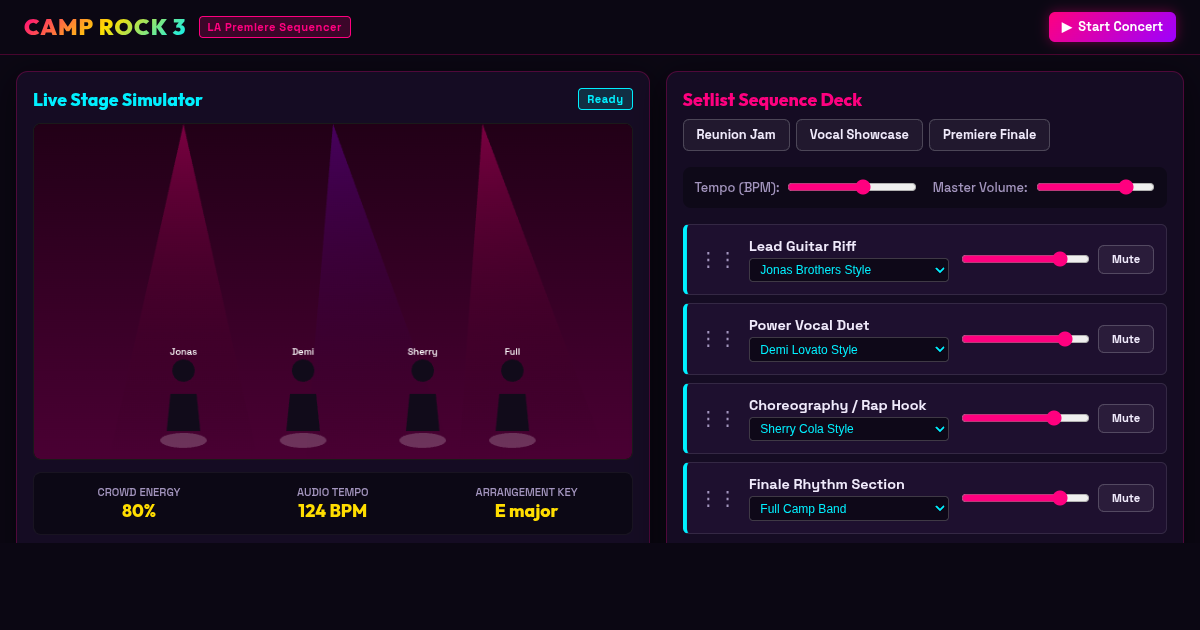The width and height of the screenshot is (1200, 630).
Task: Select the Full band performer figure on stage
Action: tap(512, 397)
